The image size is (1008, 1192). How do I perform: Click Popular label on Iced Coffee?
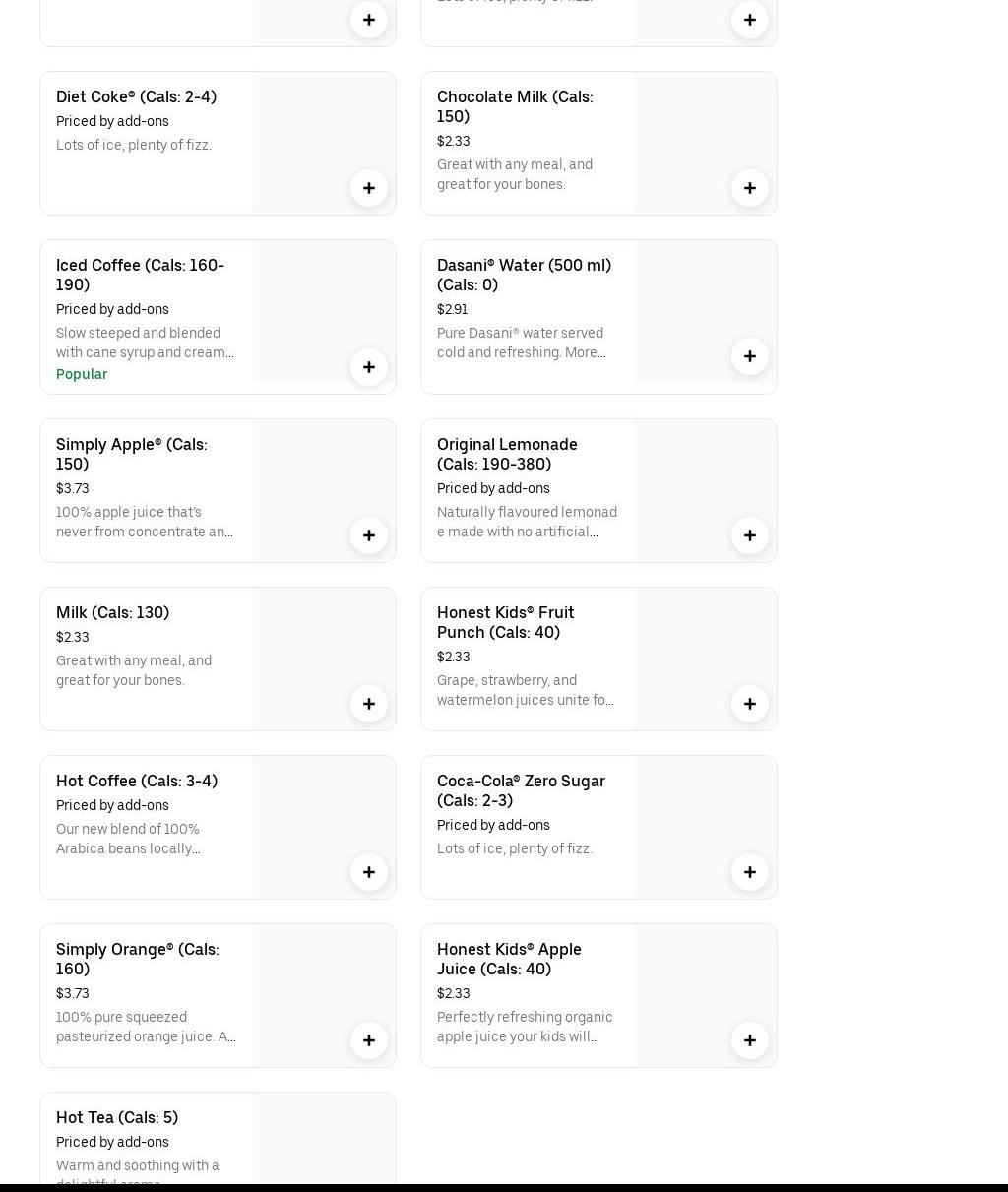pyautogui.click(x=82, y=374)
